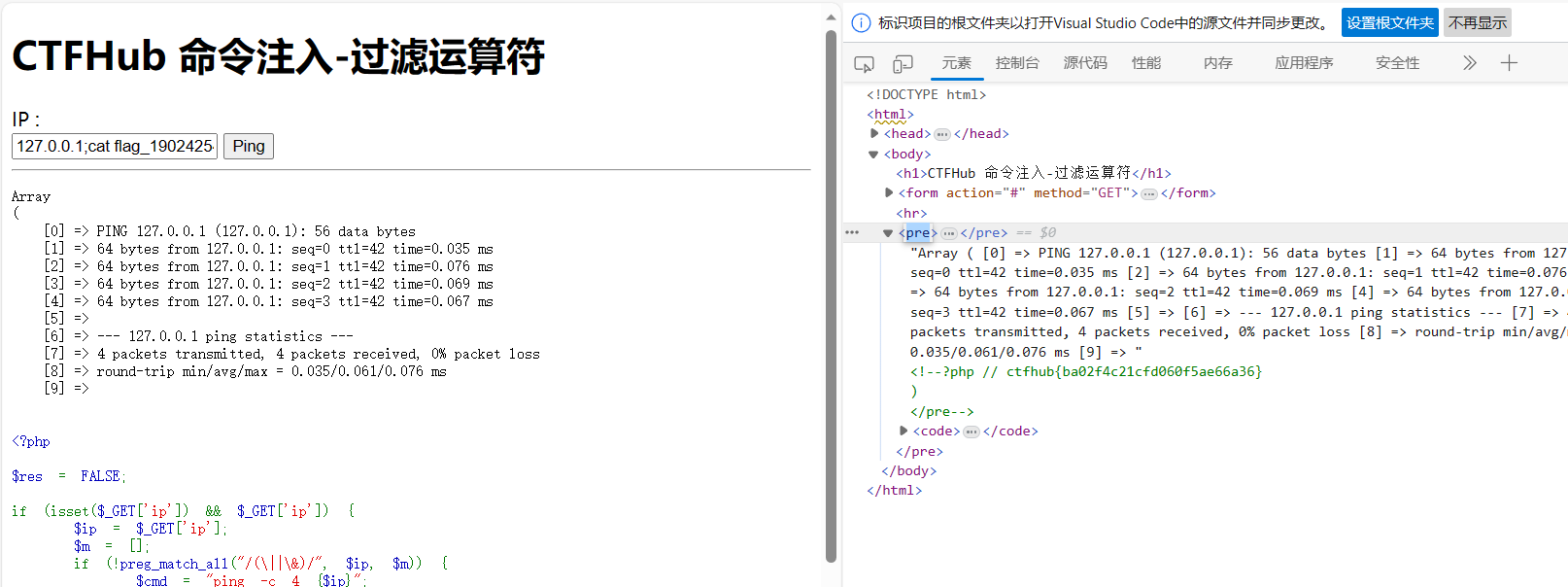This screenshot has height=587, width=1568.
Task: Click output row [7] packets transmitted
Action: click(291, 354)
